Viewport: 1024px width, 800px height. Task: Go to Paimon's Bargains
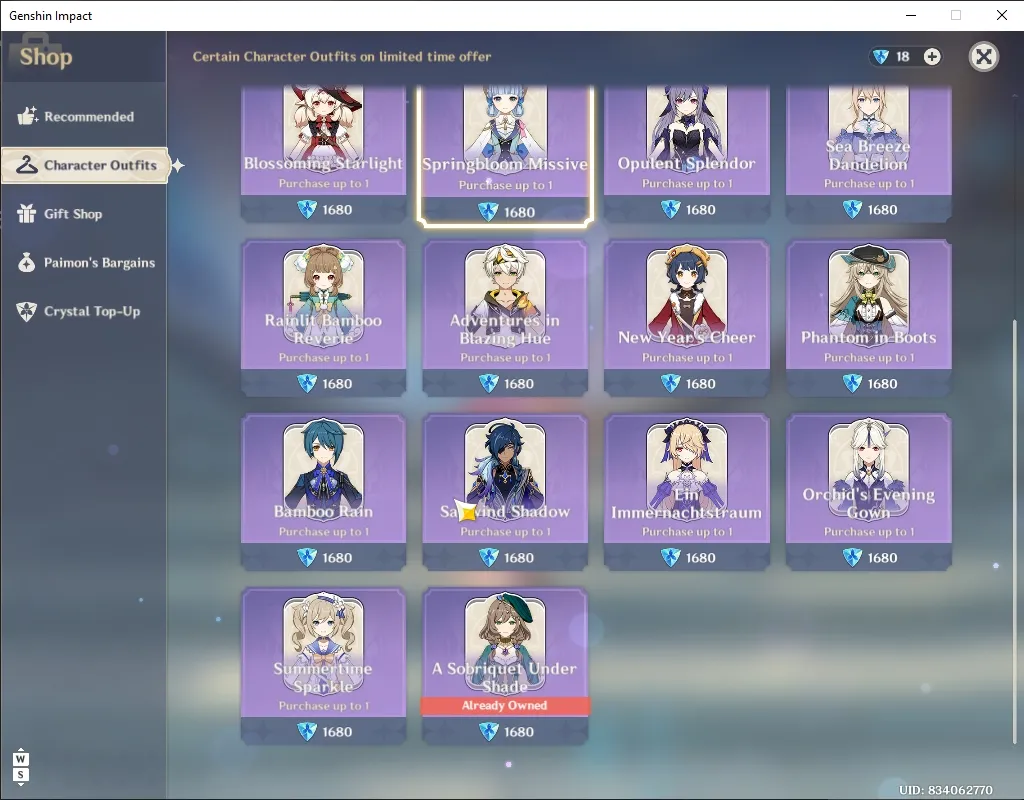(x=84, y=263)
